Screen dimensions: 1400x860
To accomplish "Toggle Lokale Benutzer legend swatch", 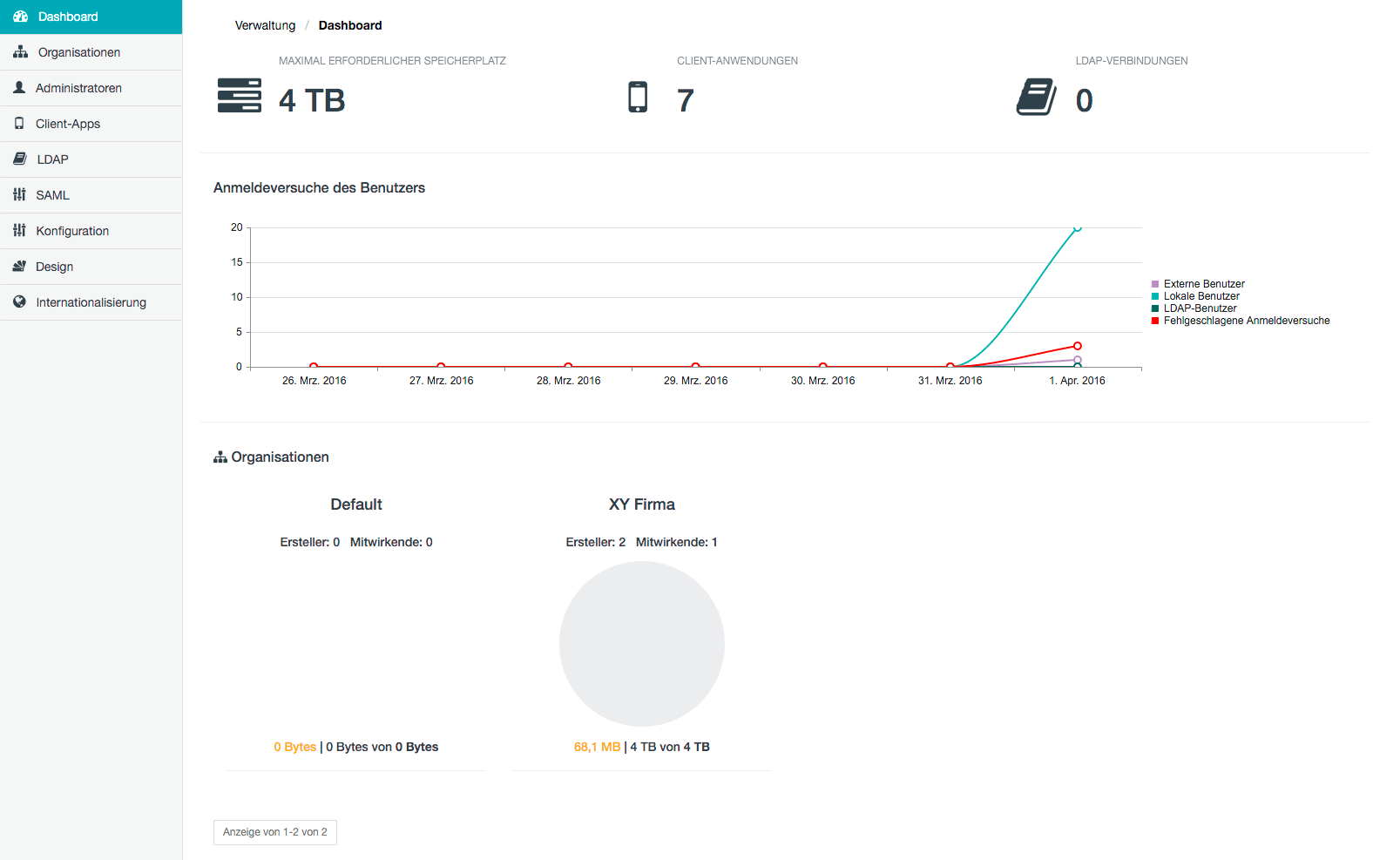I will 1155,296.
